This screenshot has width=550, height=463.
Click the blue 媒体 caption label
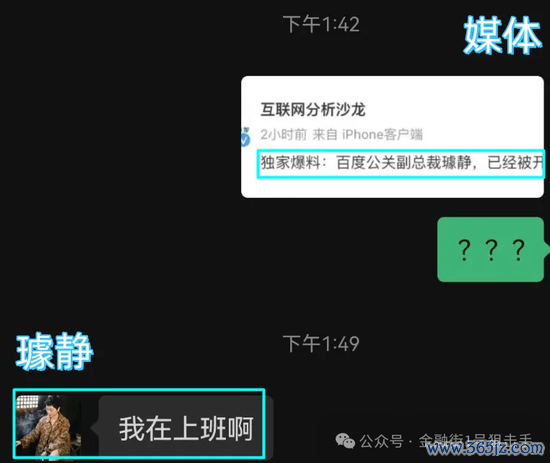coord(502,35)
